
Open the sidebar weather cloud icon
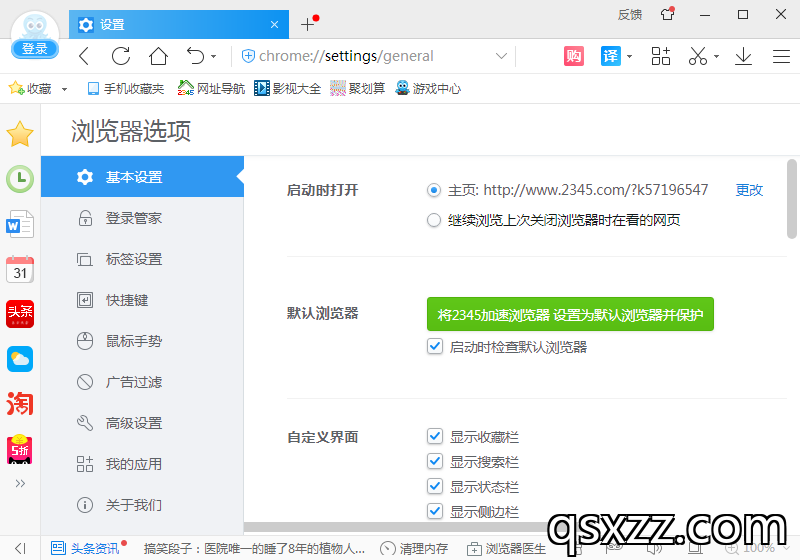tap(20, 359)
